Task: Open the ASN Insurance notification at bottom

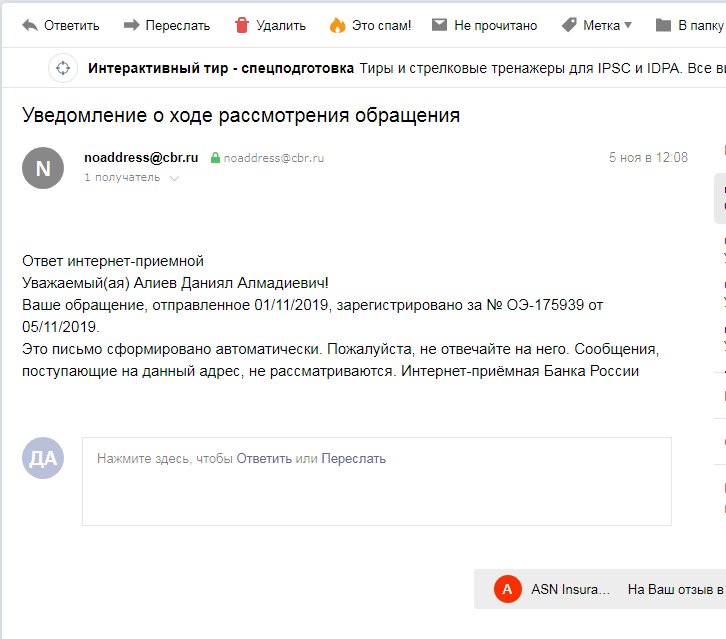Action: [x=570, y=589]
